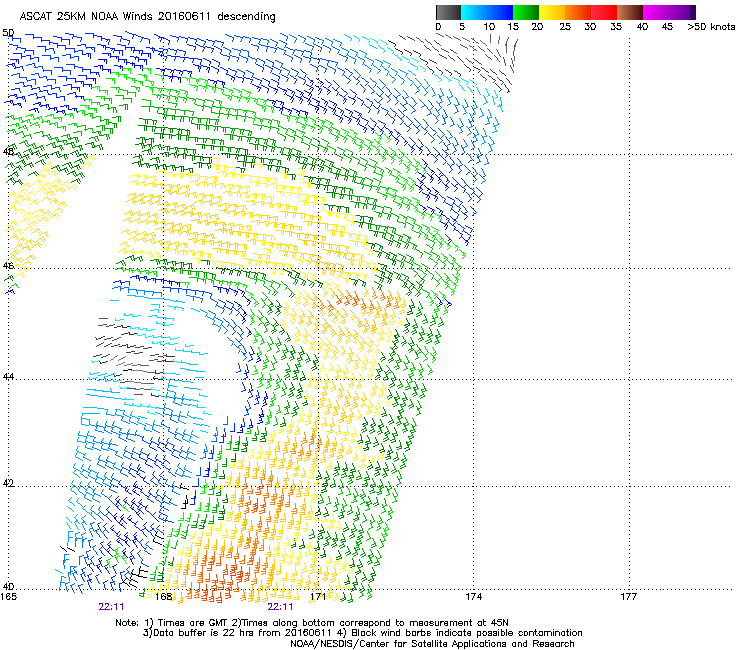Select the '25' legend tick label
The image size is (740, 650).
coord(565,27)
